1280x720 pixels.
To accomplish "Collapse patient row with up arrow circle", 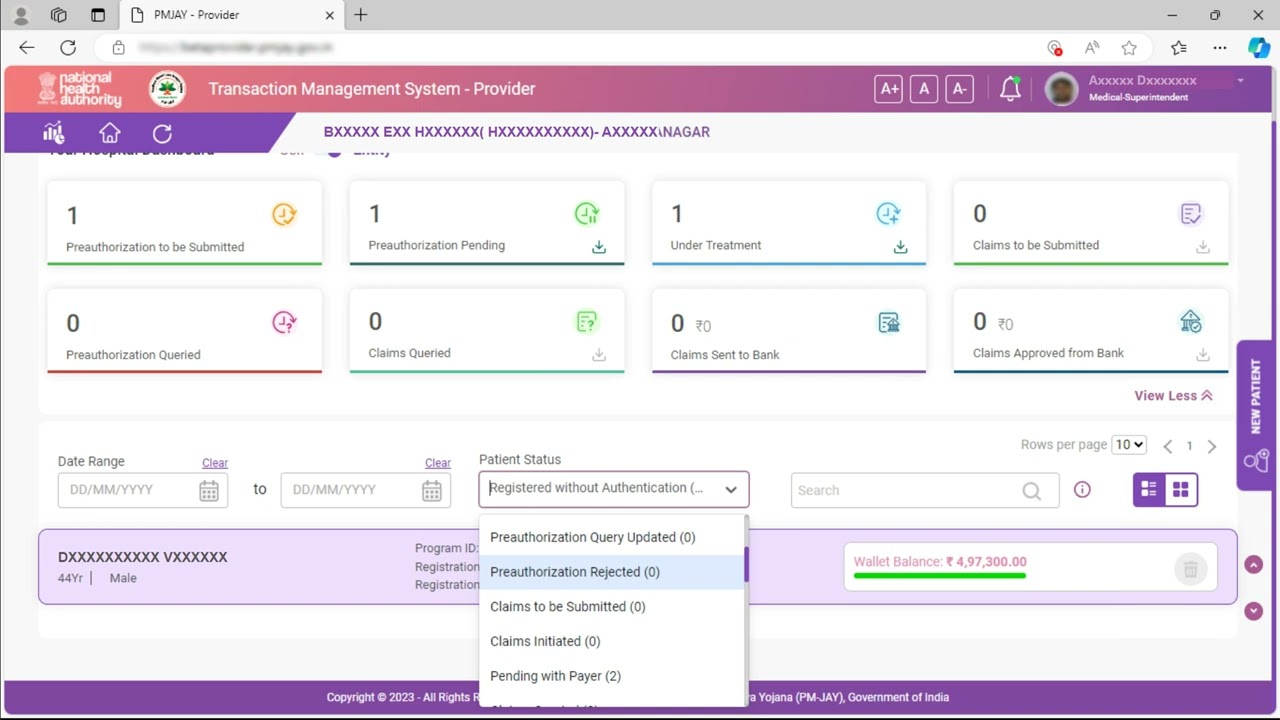I will pos(1254,565).
